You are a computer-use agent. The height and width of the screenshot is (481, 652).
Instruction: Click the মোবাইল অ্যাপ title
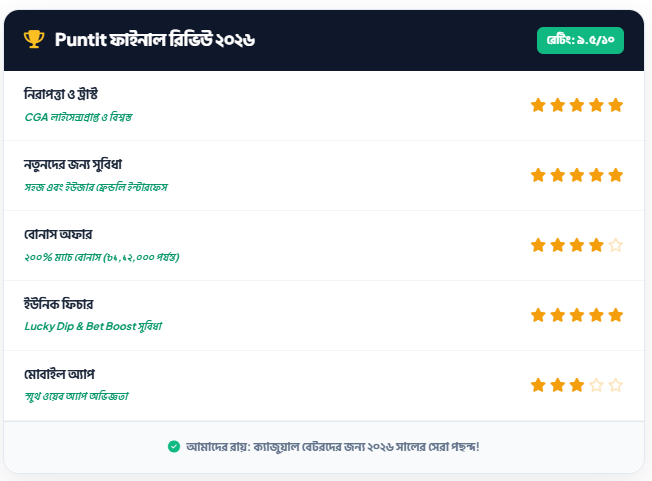coord(59,374)
